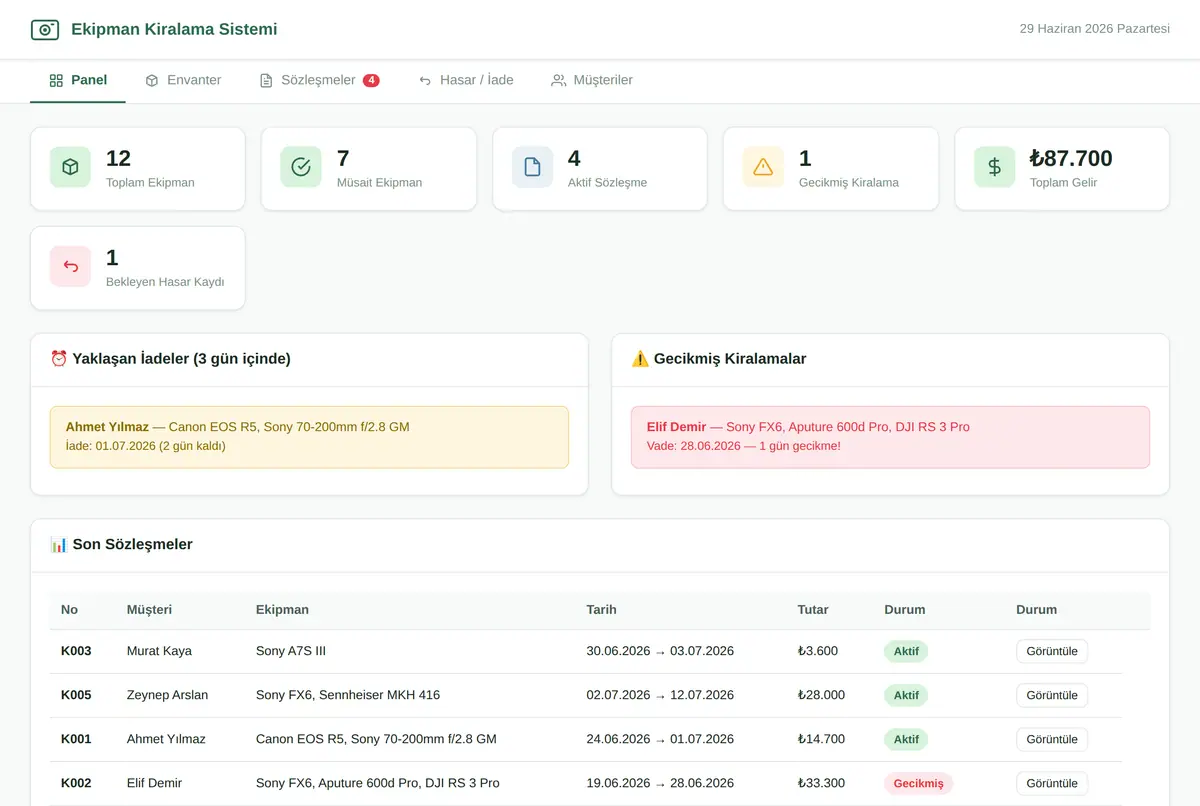This screenshot has width=1200, height=806.
Task: Click the warning icon beside Gecikmiş Kiralamalar heading
Action: (x=640, y=359)
